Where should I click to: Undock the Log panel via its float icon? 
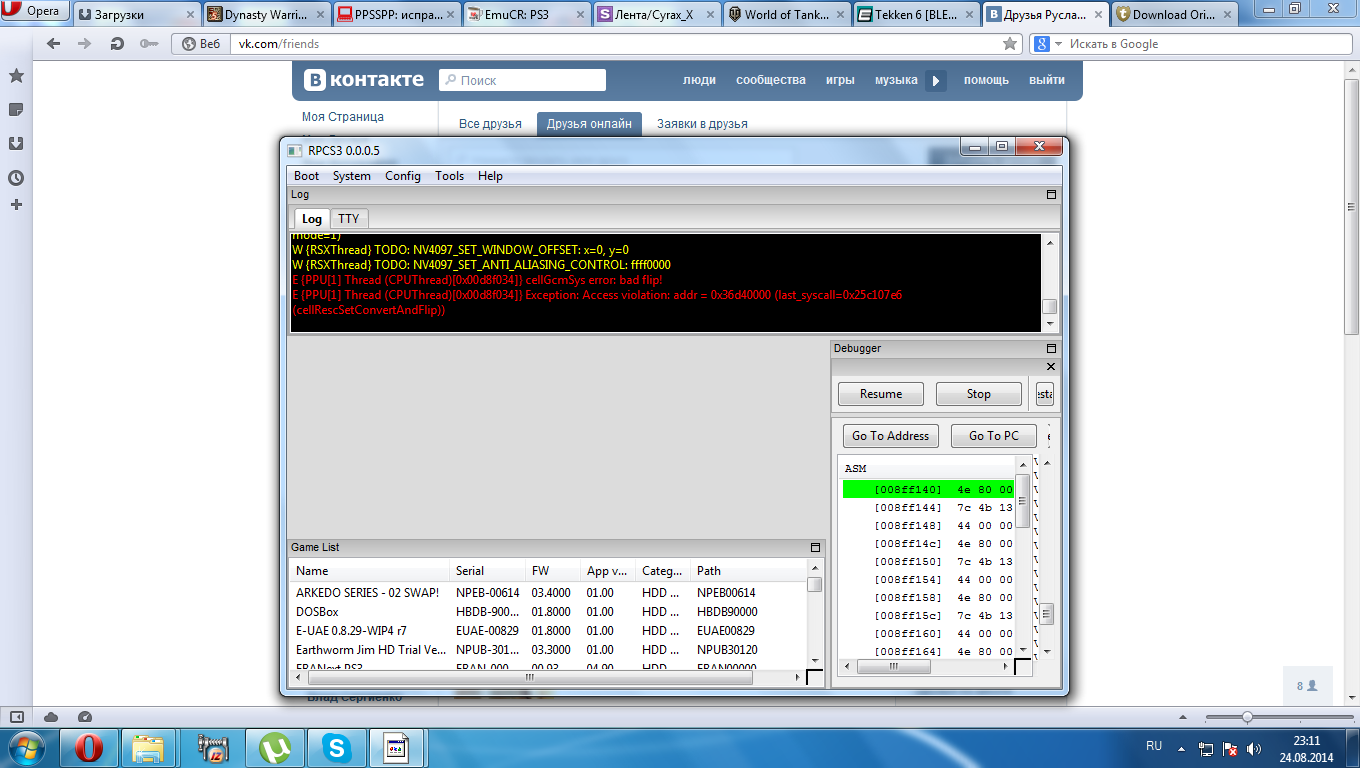click(x=1051, y=195)
